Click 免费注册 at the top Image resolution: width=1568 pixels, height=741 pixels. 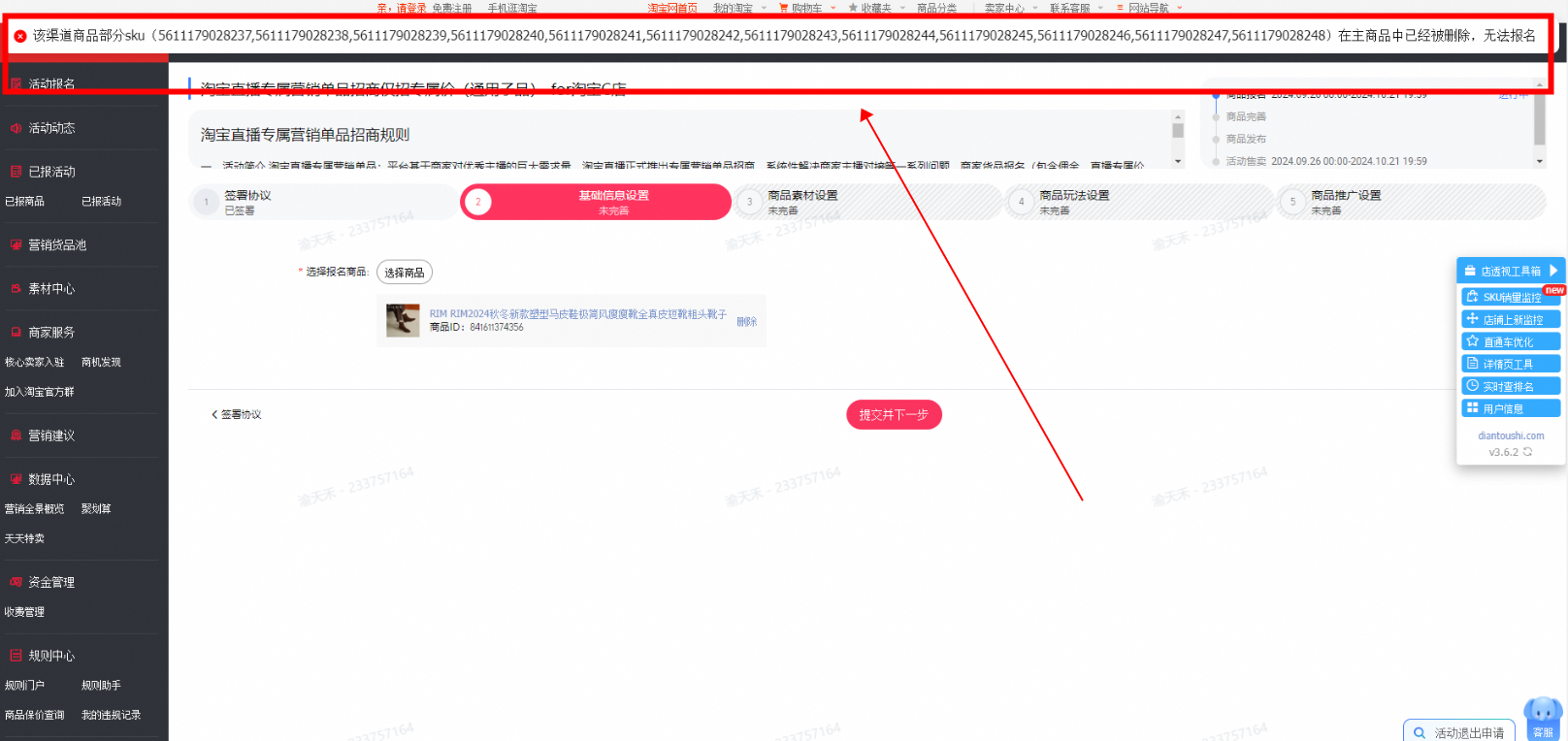tap(451, 8)
